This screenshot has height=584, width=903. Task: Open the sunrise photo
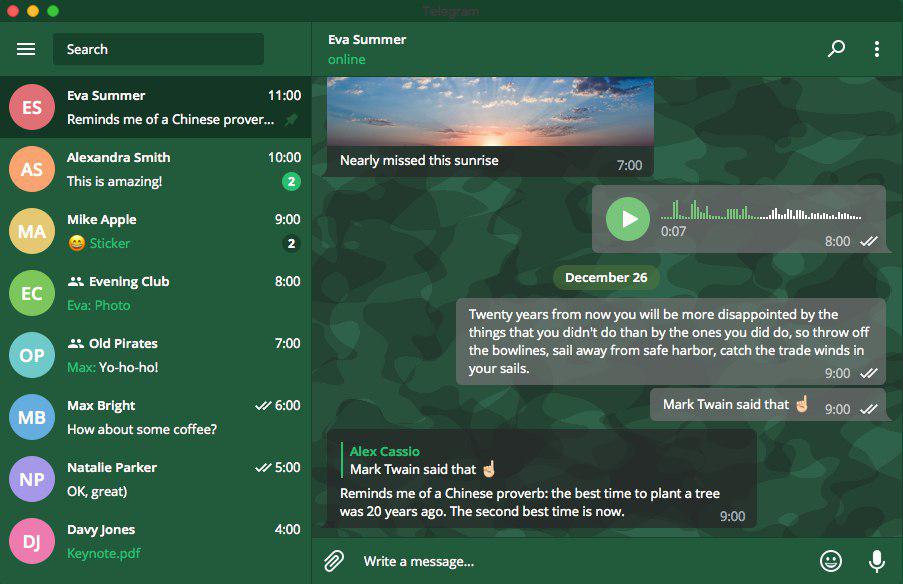(490, 111)
